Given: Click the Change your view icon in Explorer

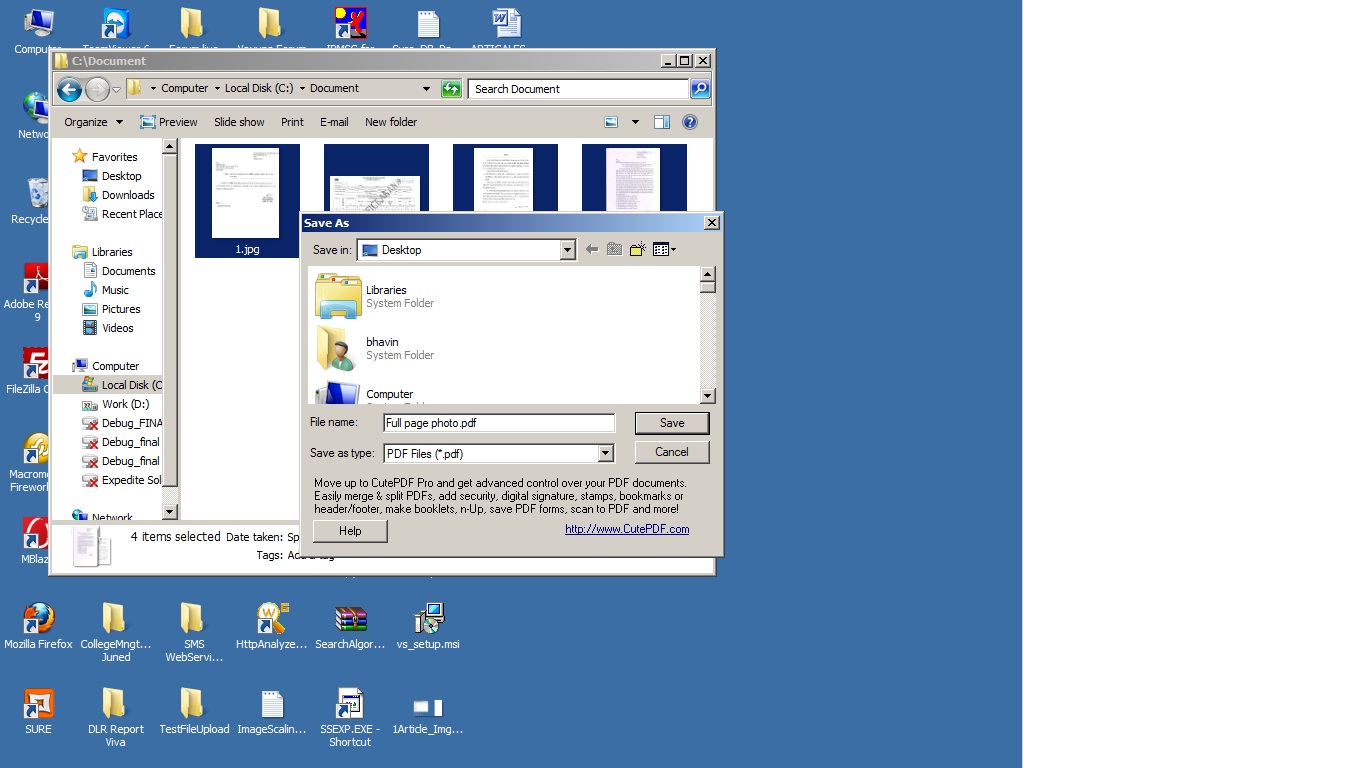Looking at the screenshot, I should pos(611,122).
